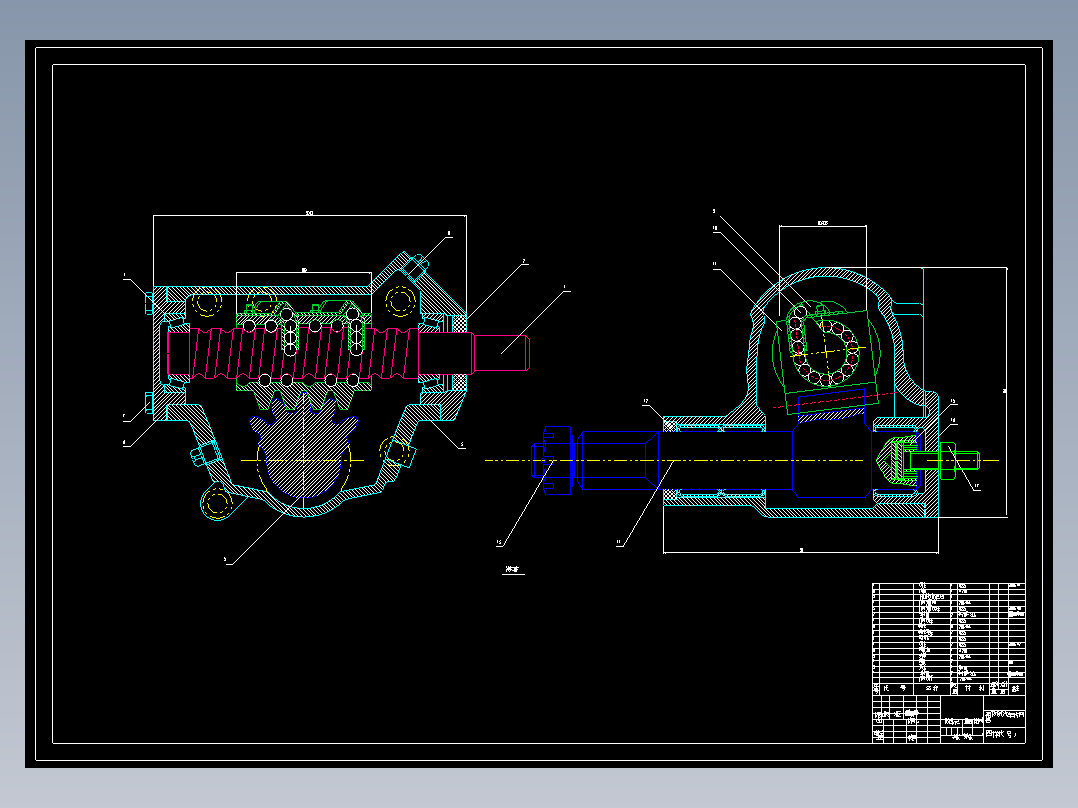Screen dimensions: 1078x808
Task: Select the underlined note label below the views
Action: tap(513, 569)
